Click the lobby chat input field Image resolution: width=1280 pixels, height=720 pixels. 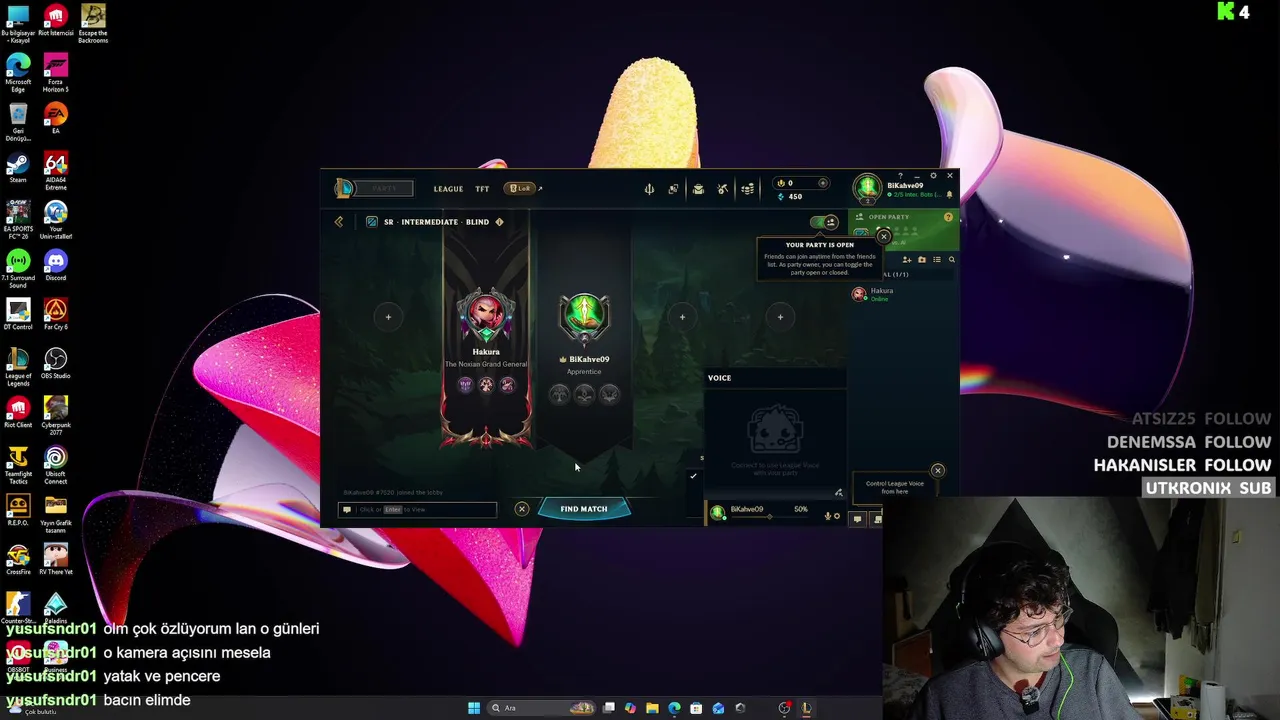tap(417, 510)
